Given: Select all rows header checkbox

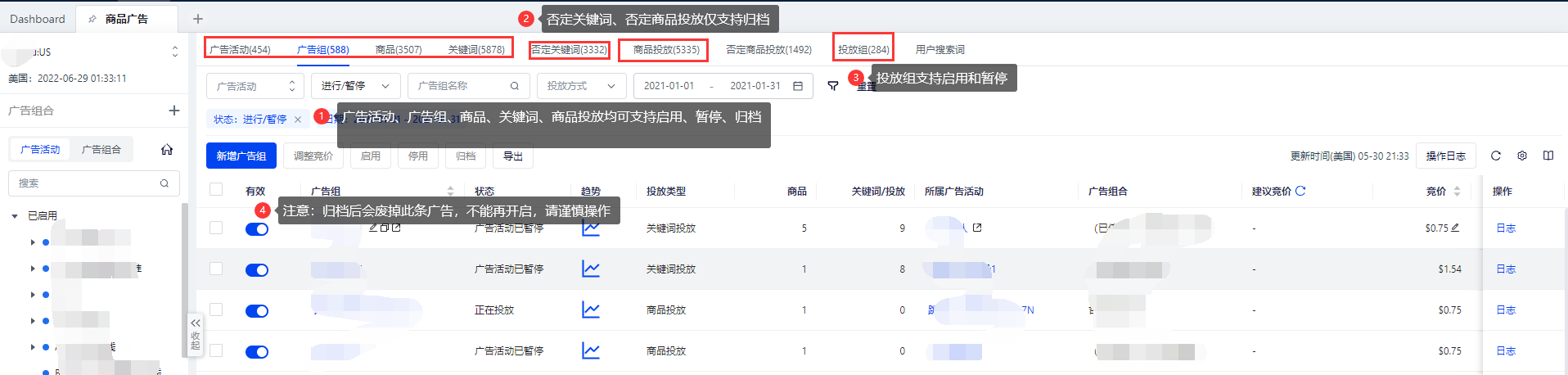Looking at the screenshot, I should click(216, 190).
